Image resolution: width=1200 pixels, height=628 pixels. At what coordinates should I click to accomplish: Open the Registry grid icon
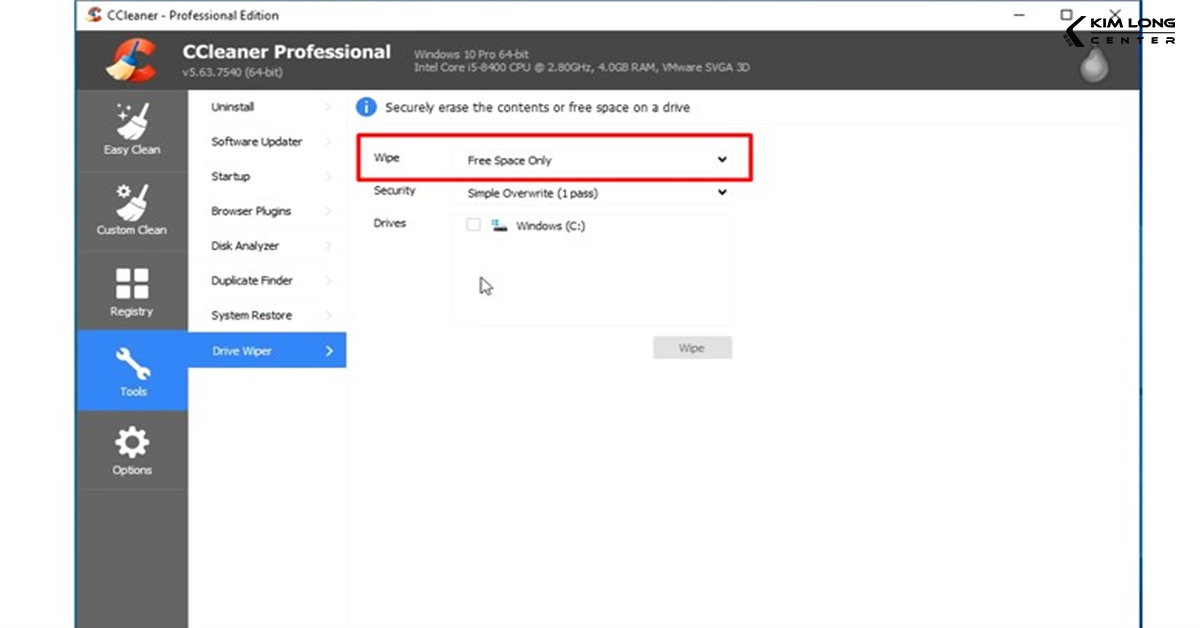click(x=131, y=283)
